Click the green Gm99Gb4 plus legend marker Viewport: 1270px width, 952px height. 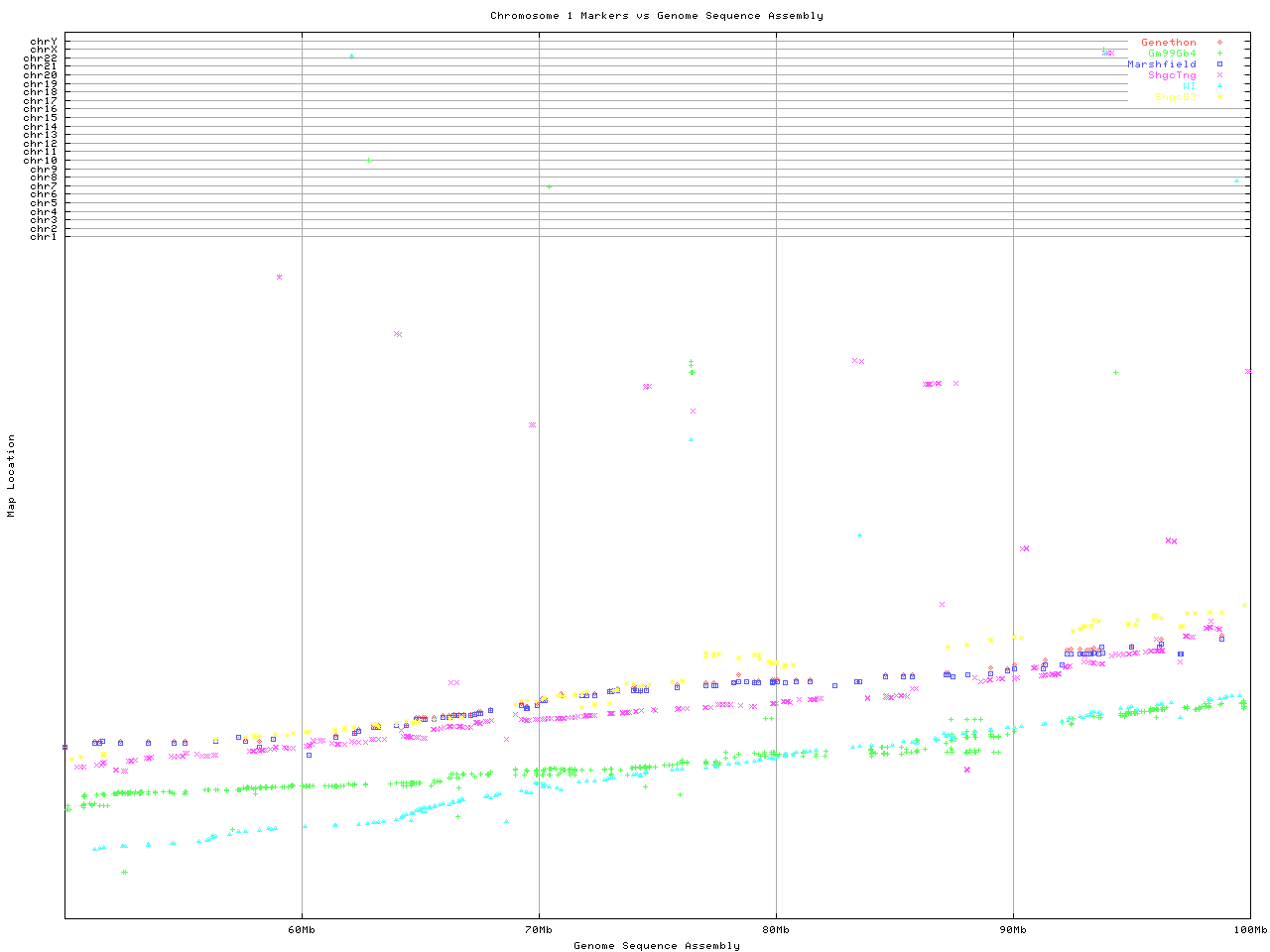pos(1219,54)
